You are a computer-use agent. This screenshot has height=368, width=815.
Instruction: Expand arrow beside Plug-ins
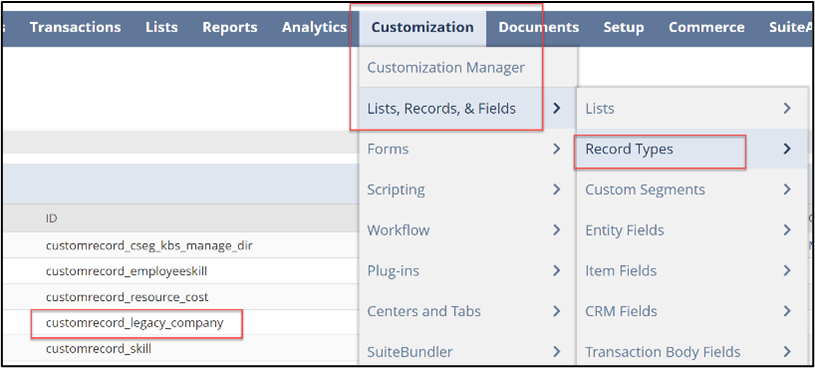[x=557, y=270]
